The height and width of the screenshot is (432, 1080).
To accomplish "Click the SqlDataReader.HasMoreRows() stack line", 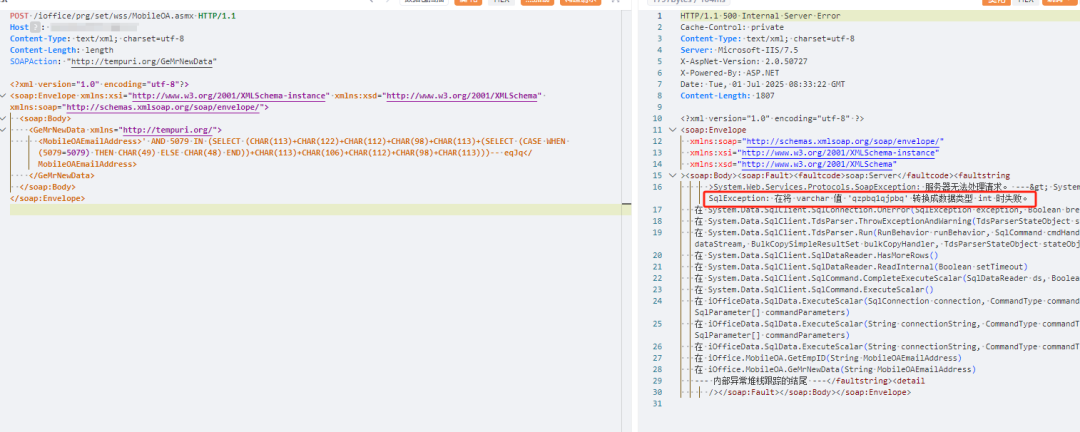I will click(x=816, y=255).
